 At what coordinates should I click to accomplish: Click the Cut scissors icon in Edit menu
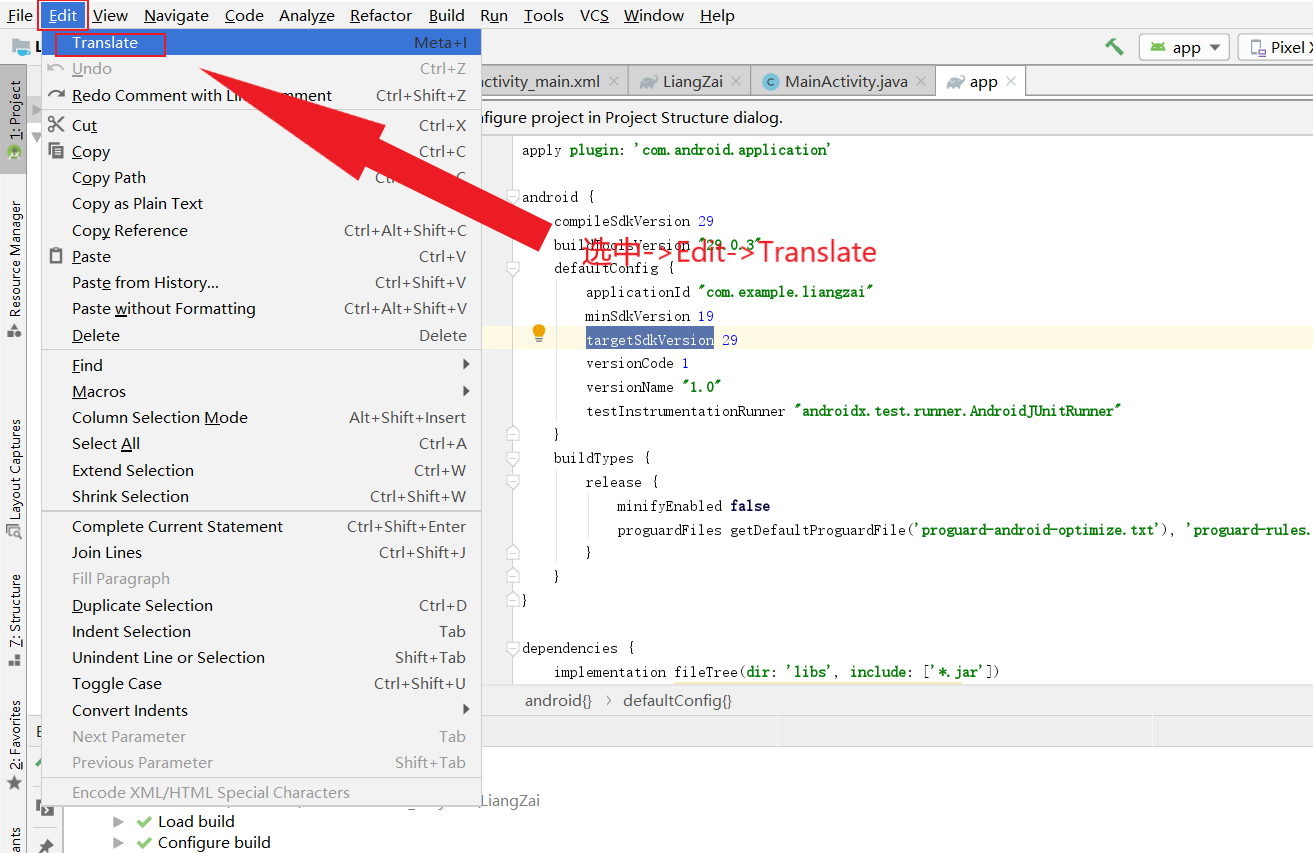(56, 125)
